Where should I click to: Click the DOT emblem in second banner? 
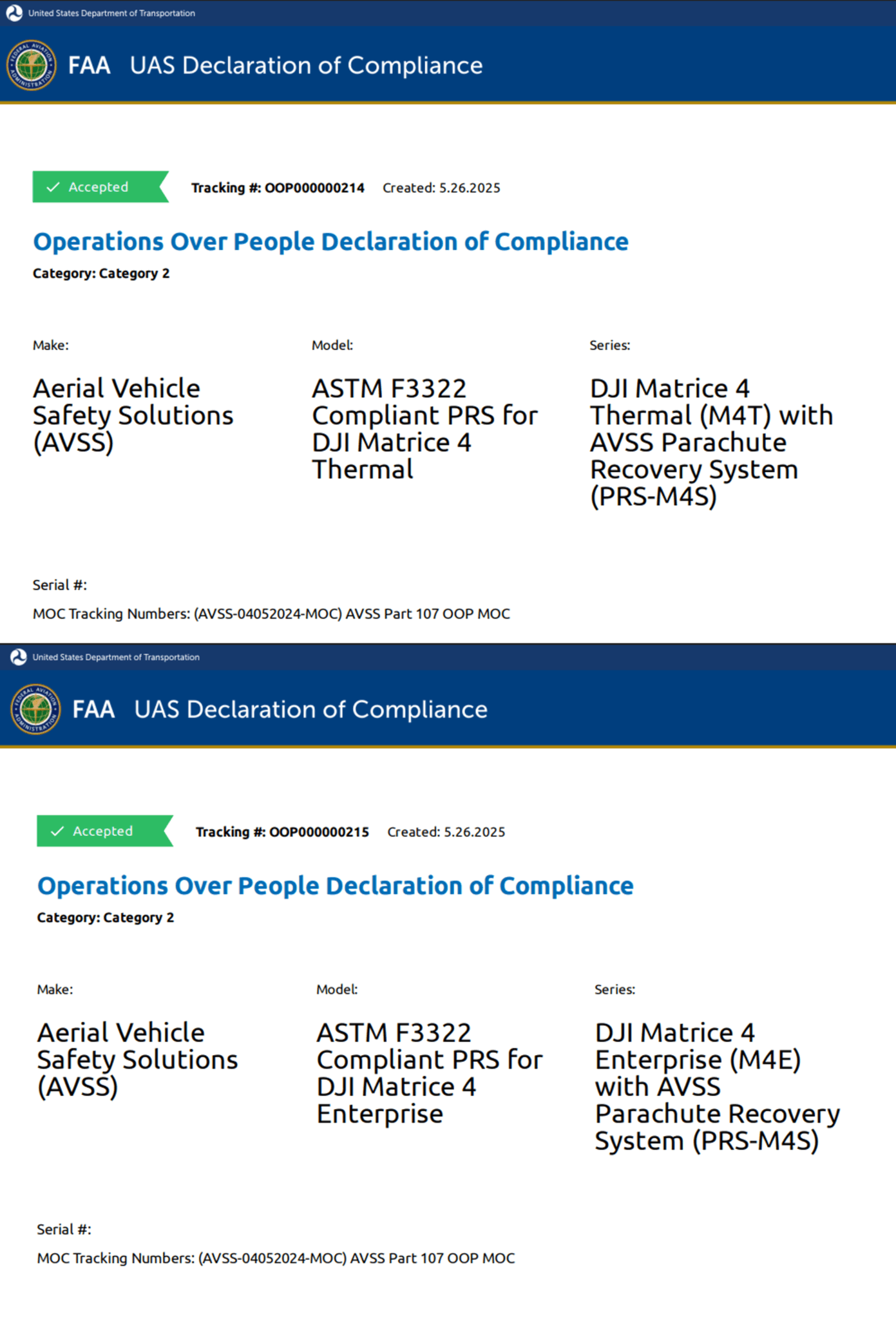point(19,657)
